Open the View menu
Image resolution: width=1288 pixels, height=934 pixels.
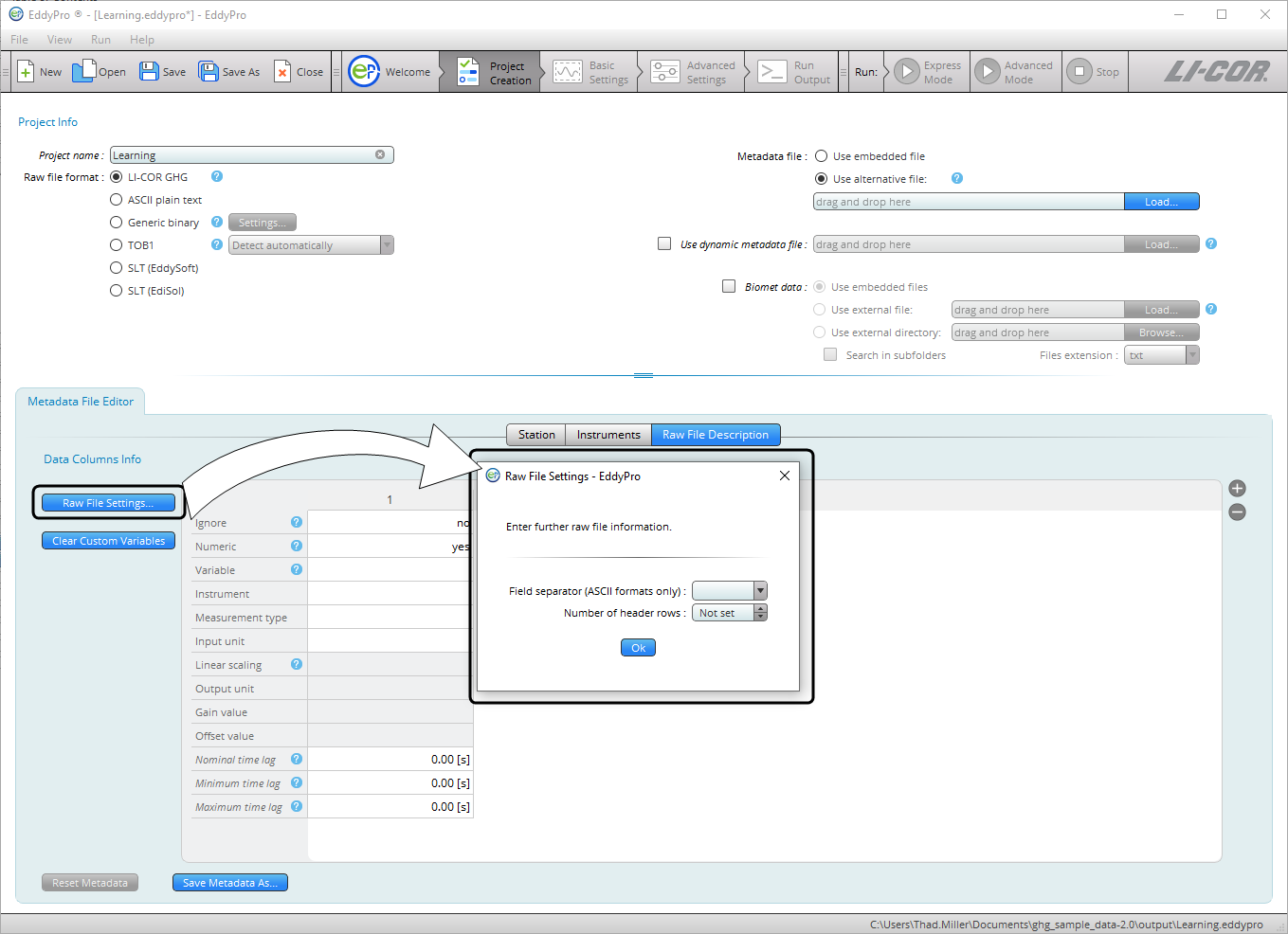(60, 40)
